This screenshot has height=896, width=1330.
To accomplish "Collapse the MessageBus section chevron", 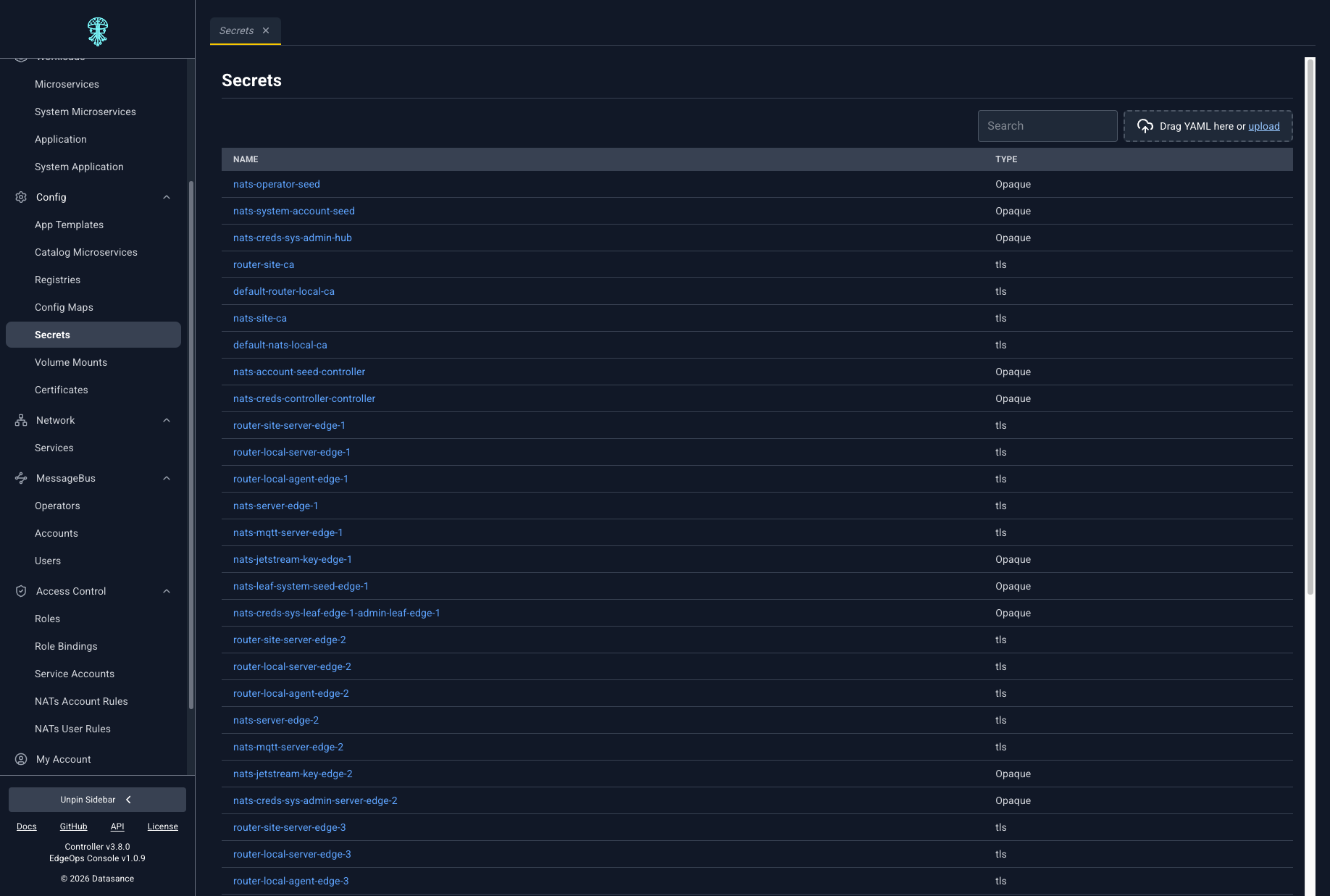I will [167, 478].
